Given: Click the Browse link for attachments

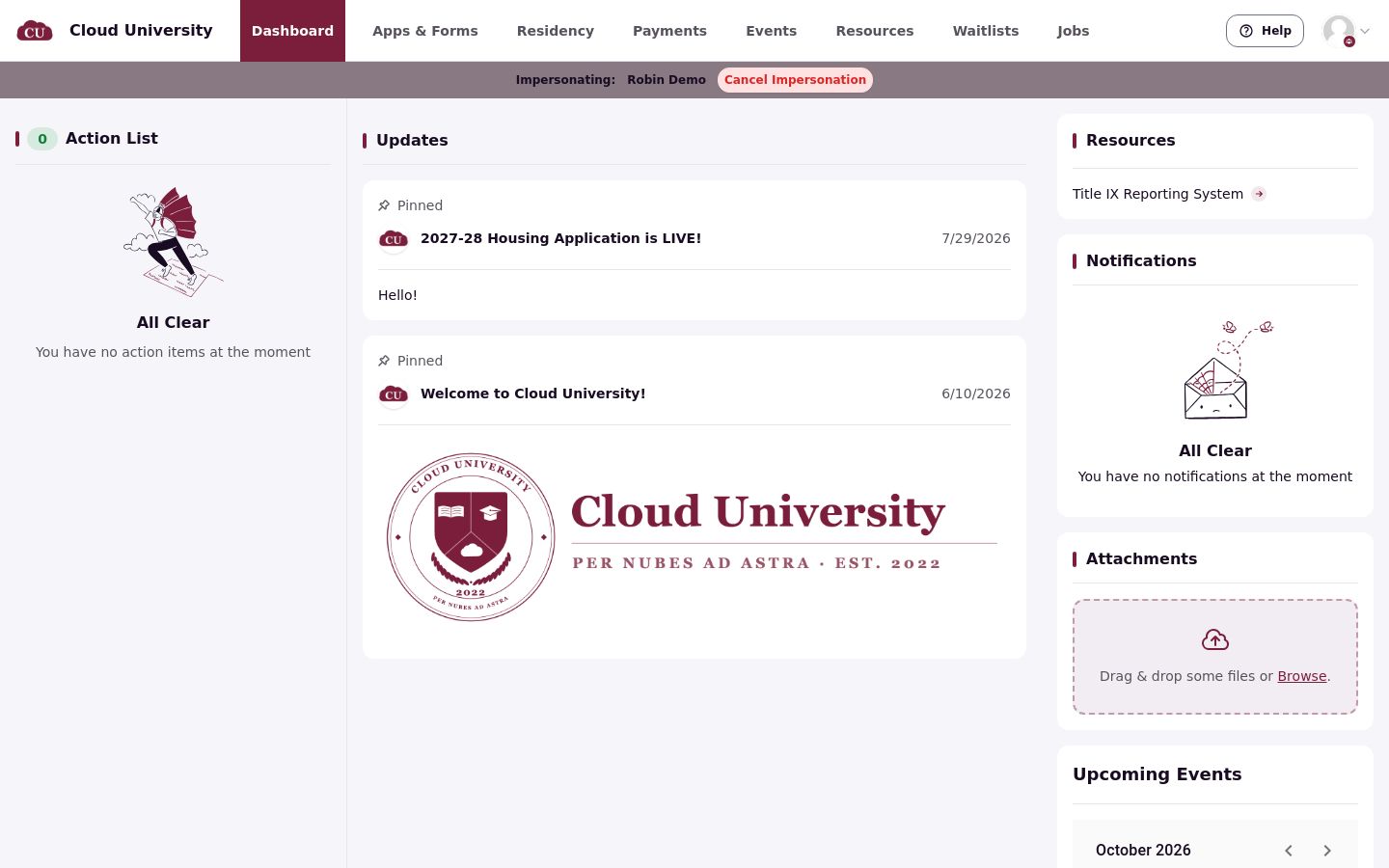Looking at the screenshot, I should (1302, 676).
